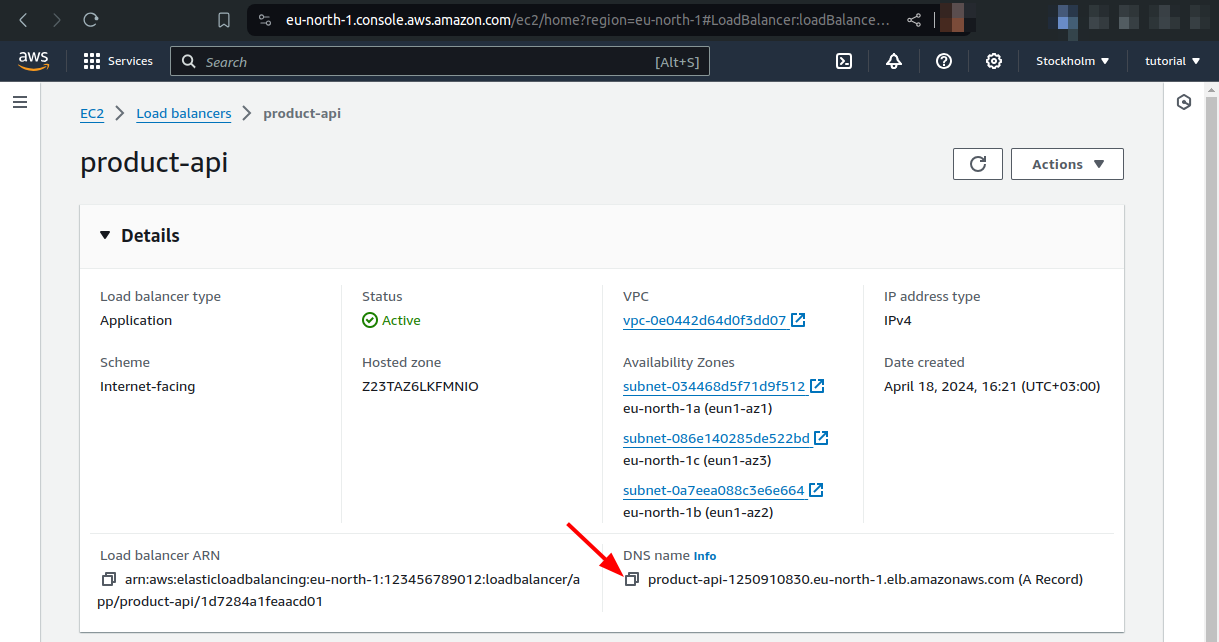Screen dimensions: 1219x642
Task: Click the Active status text
Action: tap(401, 321)
